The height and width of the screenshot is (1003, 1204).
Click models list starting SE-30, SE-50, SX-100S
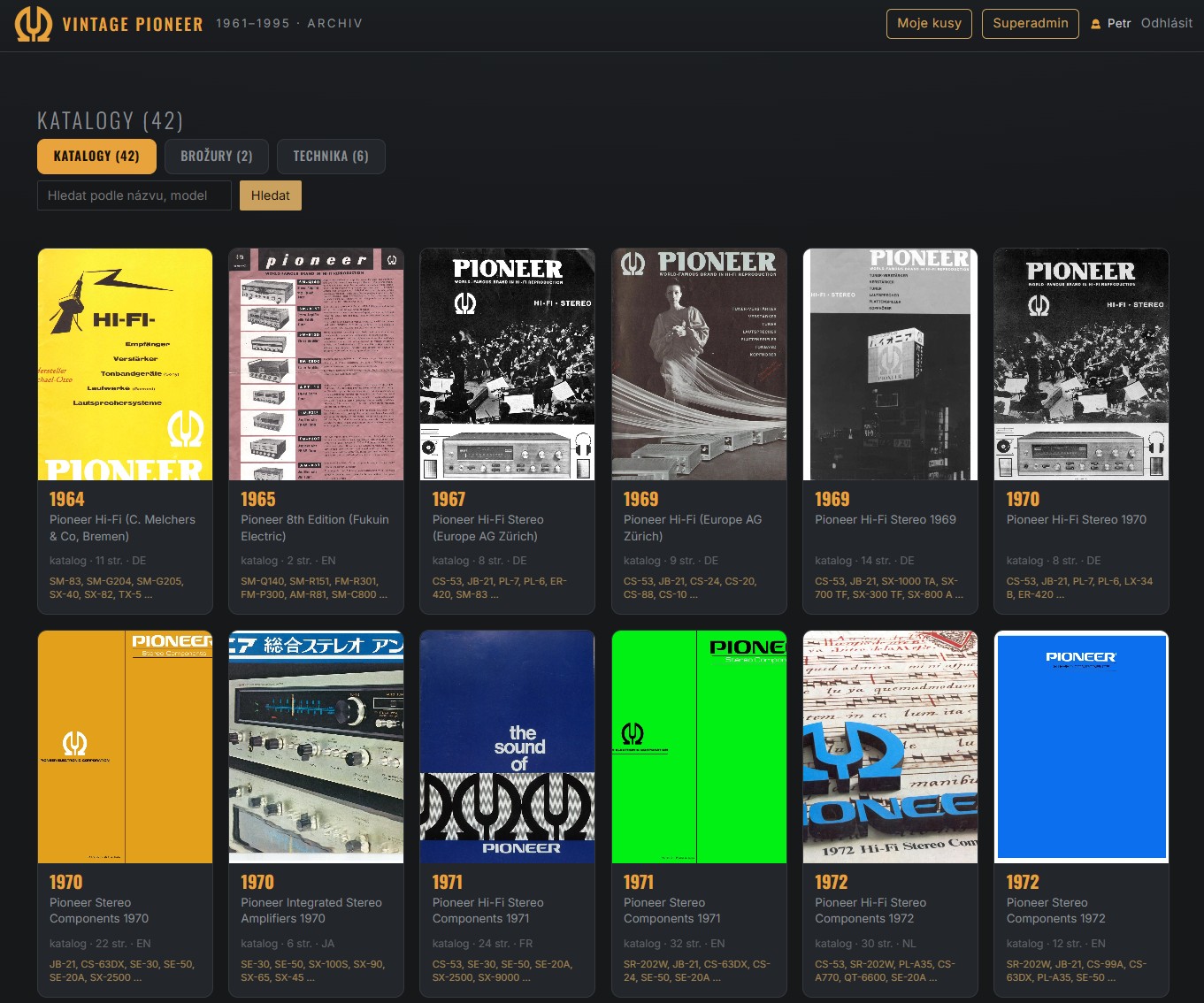313,971
